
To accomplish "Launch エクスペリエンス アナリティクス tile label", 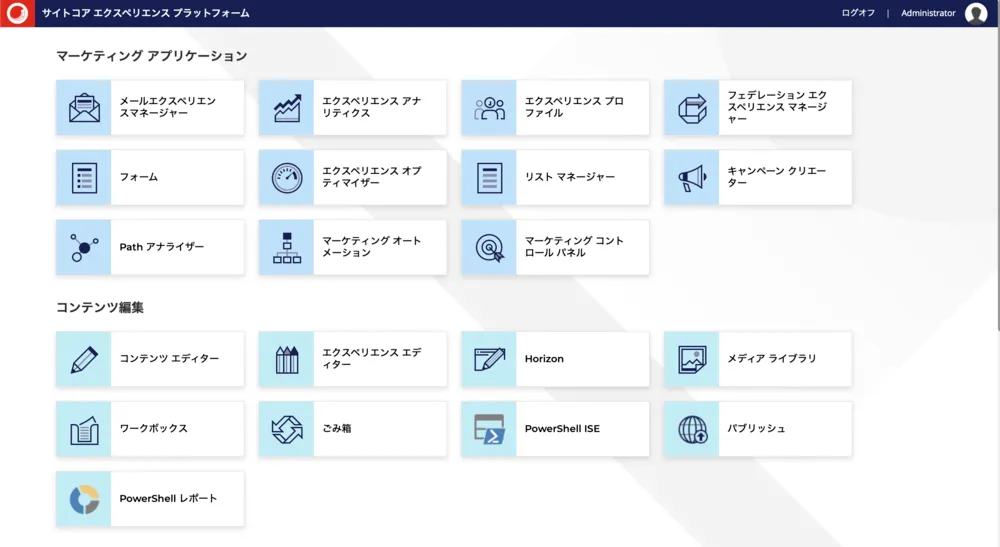I will [x=371, y=107].
